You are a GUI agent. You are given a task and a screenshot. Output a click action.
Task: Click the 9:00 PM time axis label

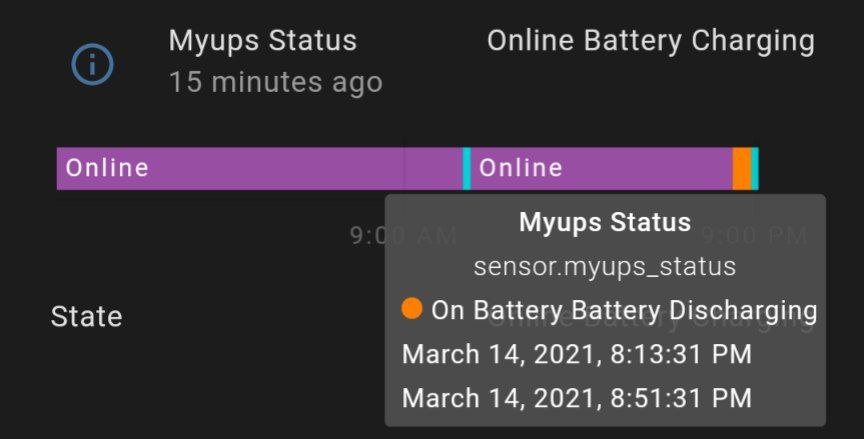[x=754, y=236]
